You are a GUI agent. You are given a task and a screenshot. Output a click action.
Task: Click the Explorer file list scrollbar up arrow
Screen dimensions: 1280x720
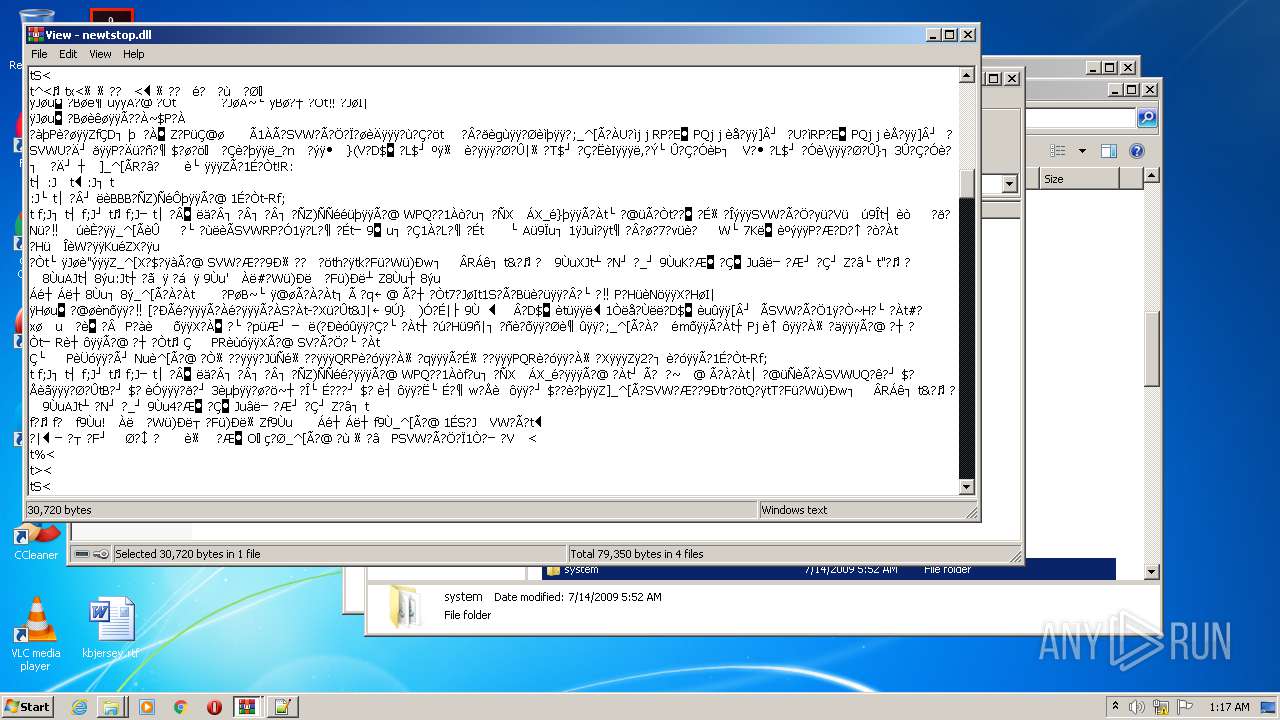pyautogui.click(x=1152, y=177)
